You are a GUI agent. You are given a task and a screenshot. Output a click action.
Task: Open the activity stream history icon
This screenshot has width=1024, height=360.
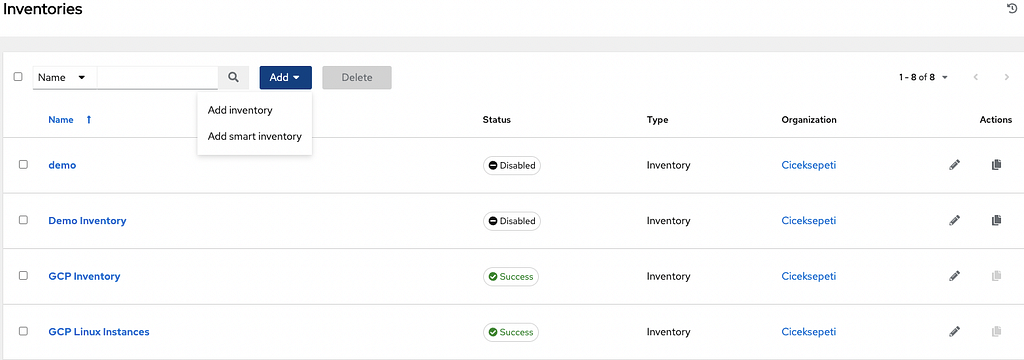click(x=1012, y=8)
